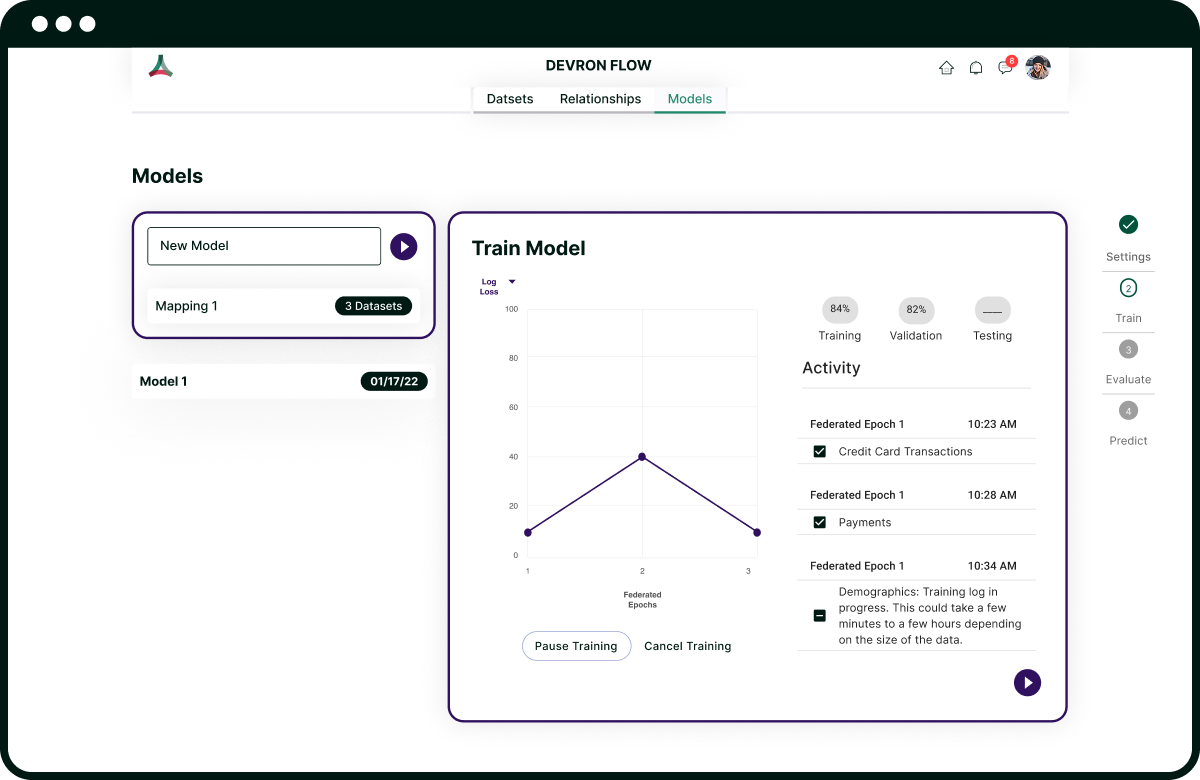Viewport: 1200px width, 780px height.
Task: Click the Predict step label
Action: [x=1128, y=440]
